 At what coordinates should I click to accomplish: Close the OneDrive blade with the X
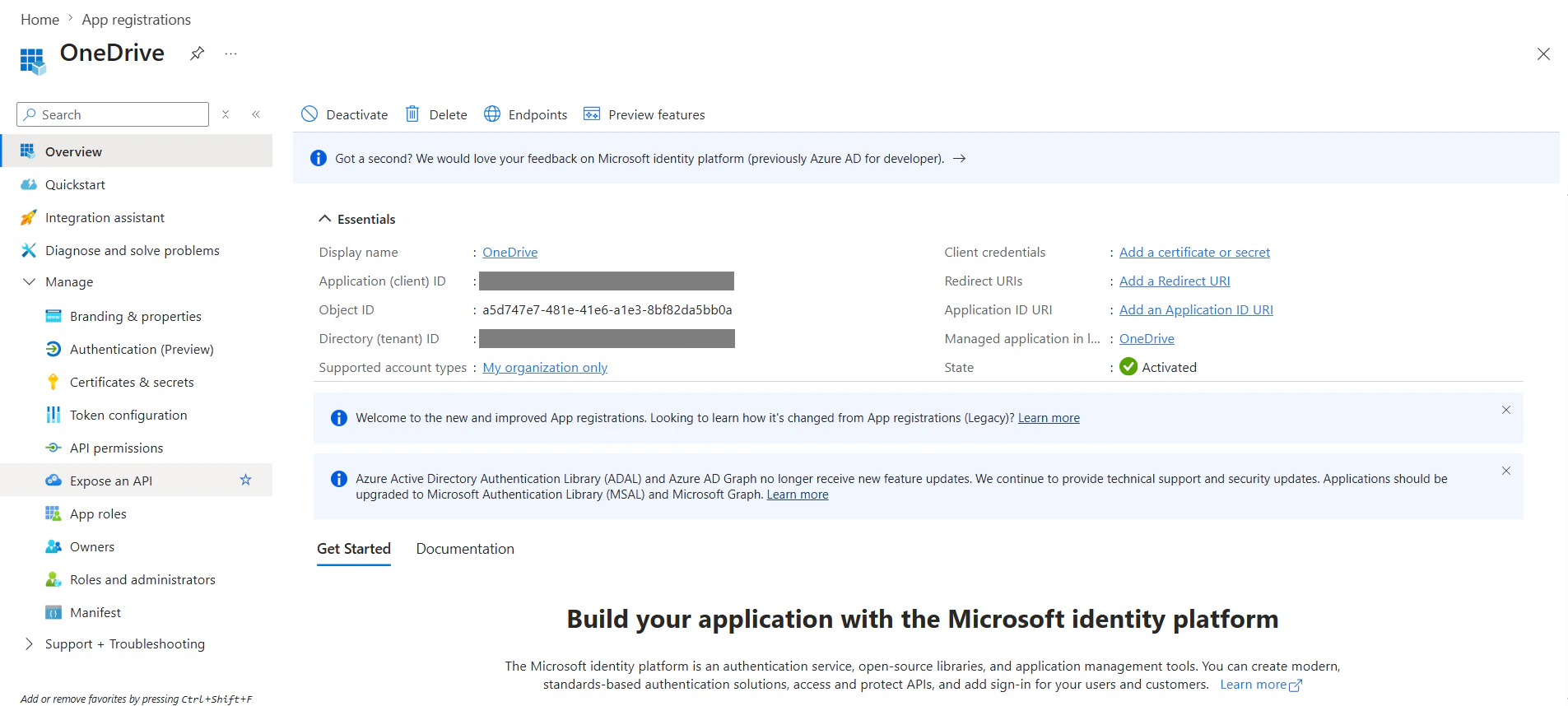1543,54
